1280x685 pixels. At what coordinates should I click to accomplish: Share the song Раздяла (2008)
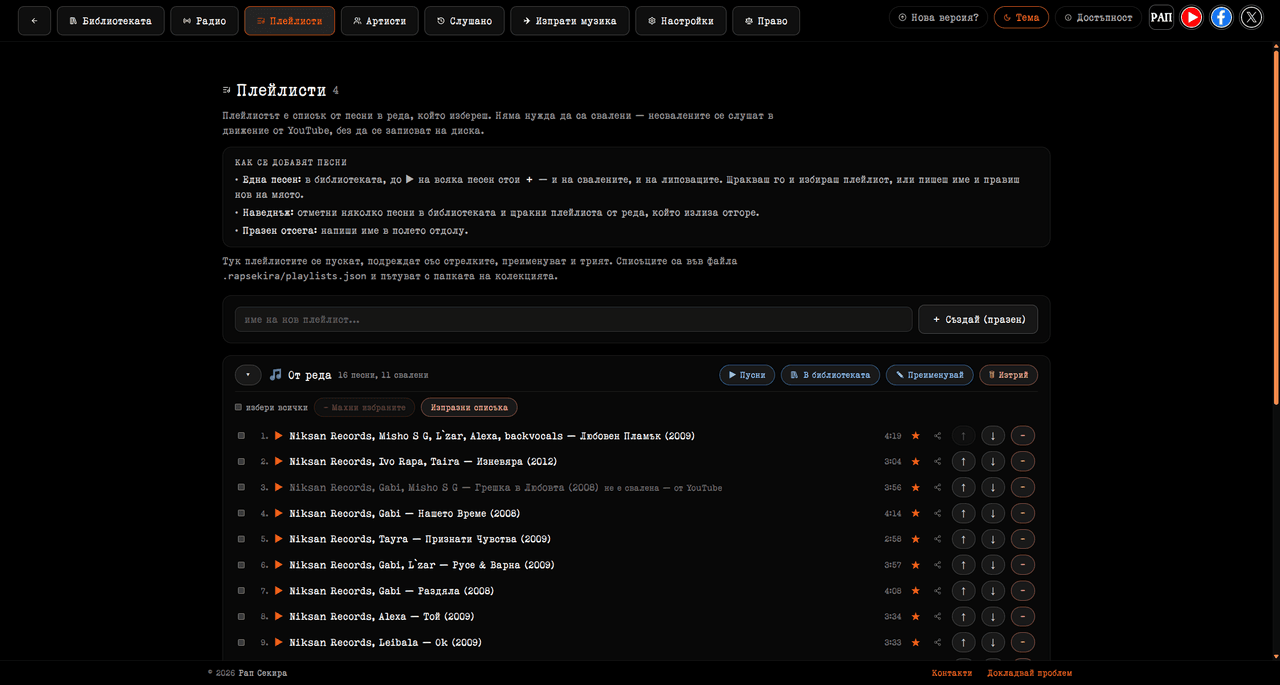(x=938, y=591)
